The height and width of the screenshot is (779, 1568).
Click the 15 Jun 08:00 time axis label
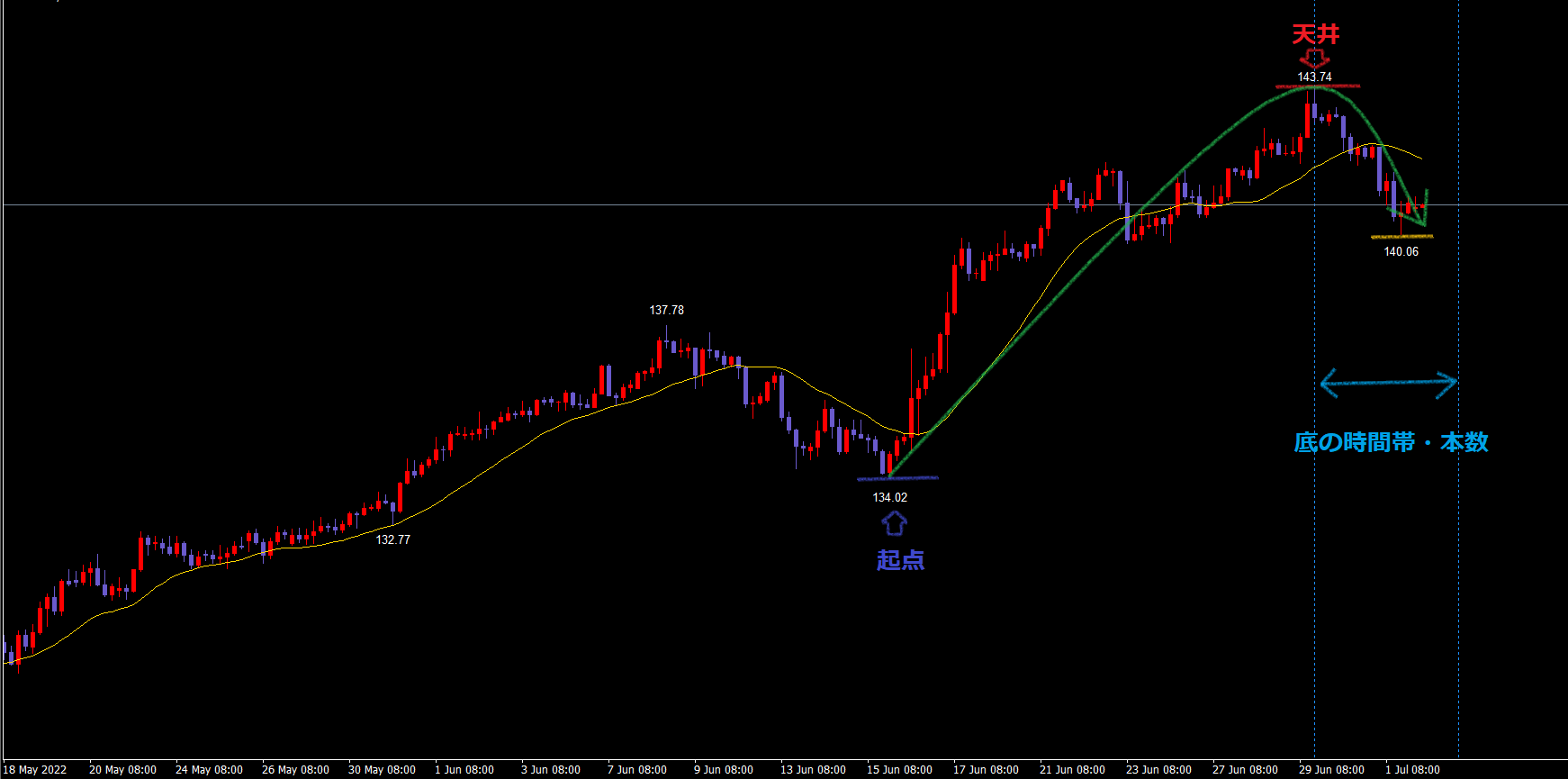[x=898, y=770]
